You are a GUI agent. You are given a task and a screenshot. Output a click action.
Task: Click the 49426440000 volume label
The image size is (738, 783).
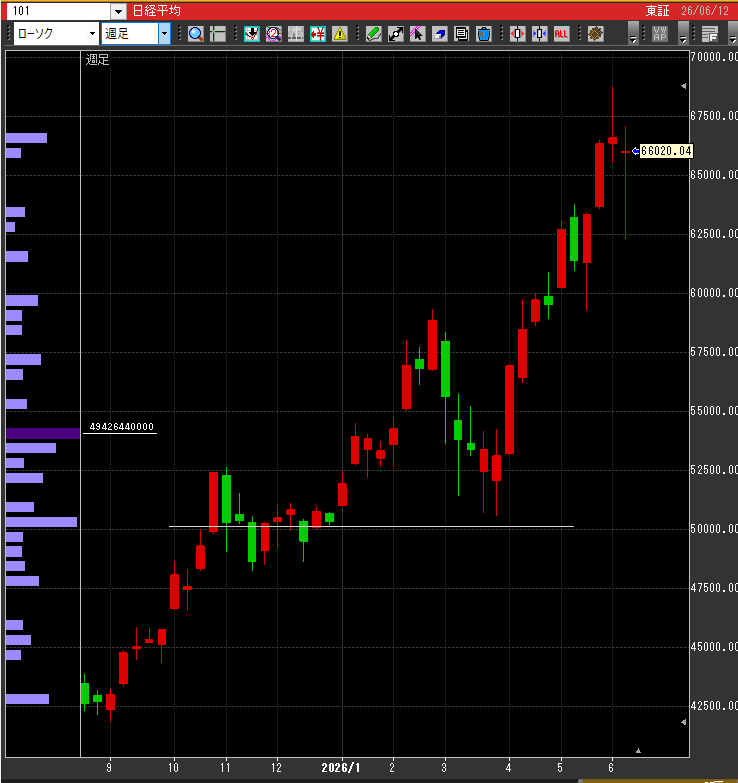(x=121, y=426)
